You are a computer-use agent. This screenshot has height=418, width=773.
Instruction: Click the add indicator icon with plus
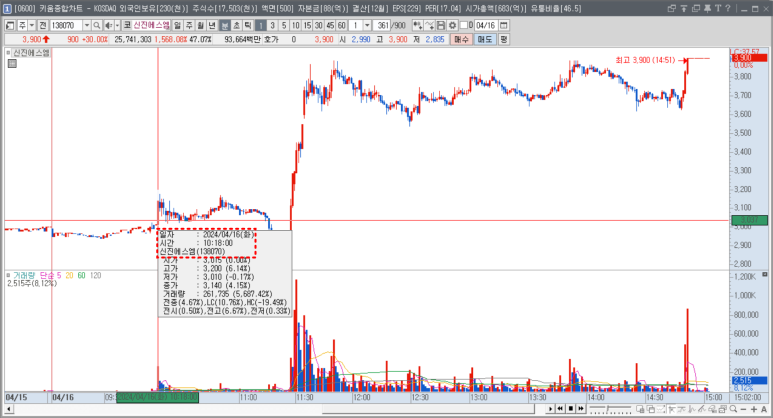point(418,26)
